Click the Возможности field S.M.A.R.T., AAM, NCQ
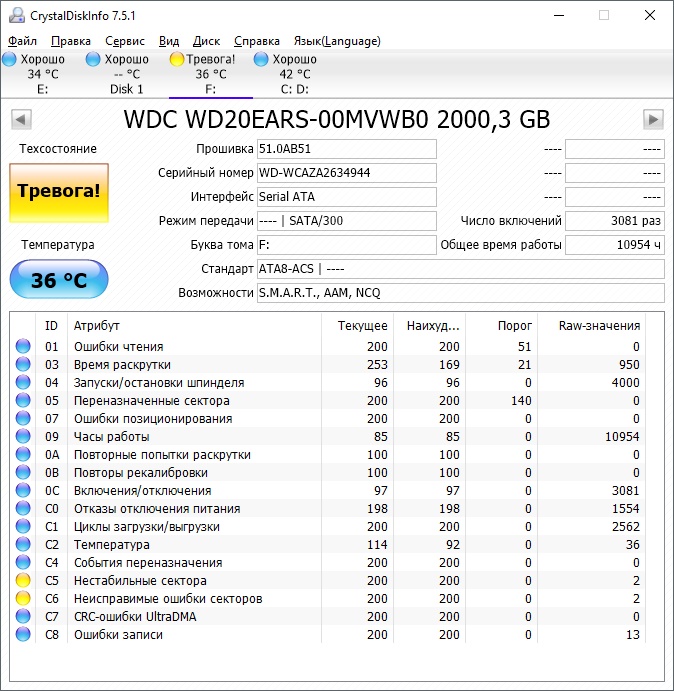The image size is (674, 691). click(461, 293)
